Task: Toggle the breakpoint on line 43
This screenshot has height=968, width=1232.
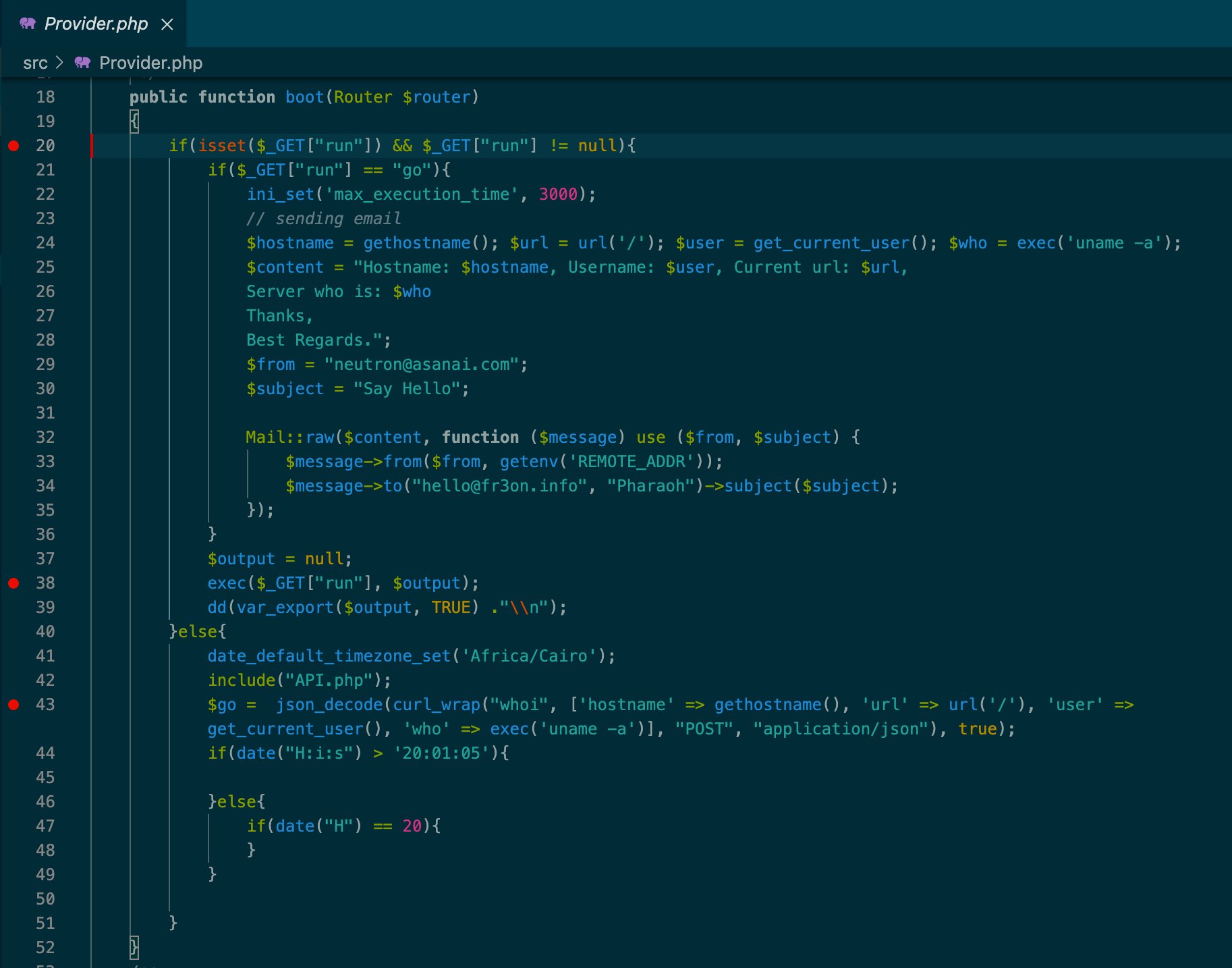Action: coord(13,705)
